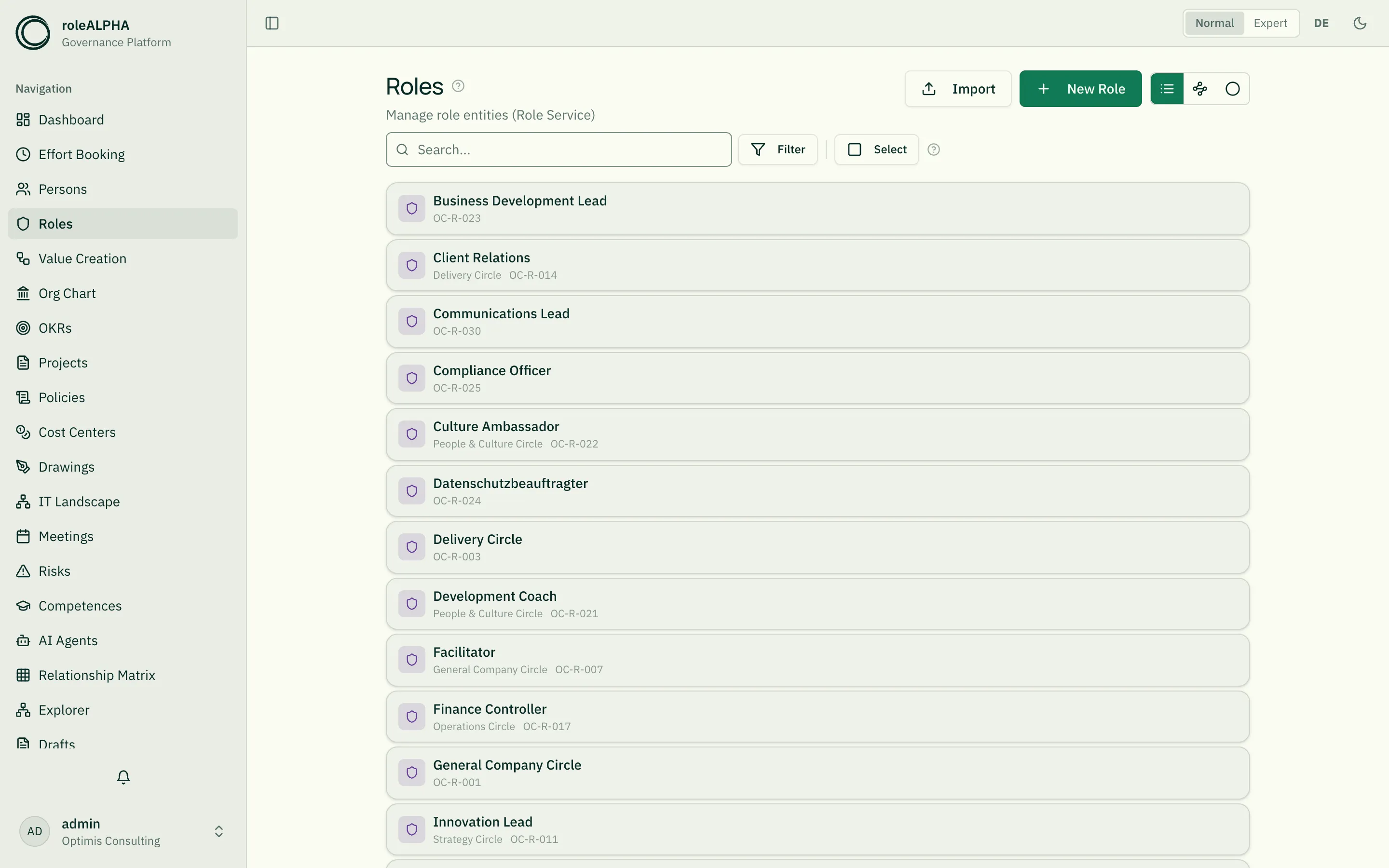This screenshot has height=868, width=1389.
Task: Open the Org Chart page
Action: click(x=123, y=293)
